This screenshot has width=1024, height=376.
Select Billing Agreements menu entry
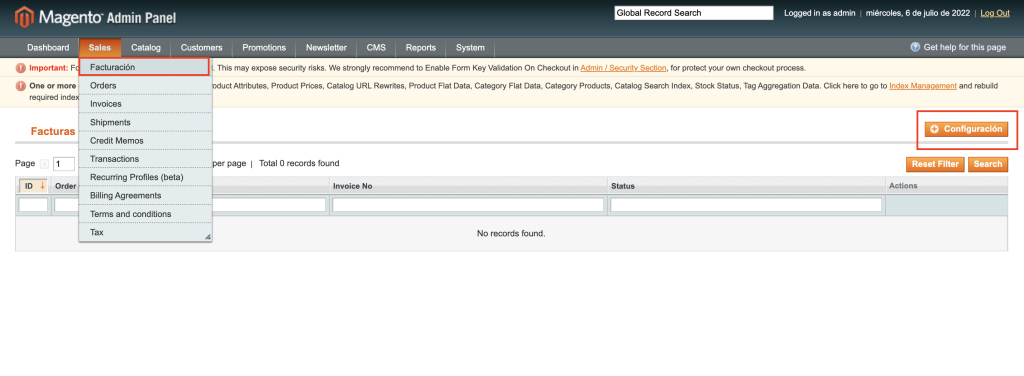pyautogui.click(x=145, y=195)
